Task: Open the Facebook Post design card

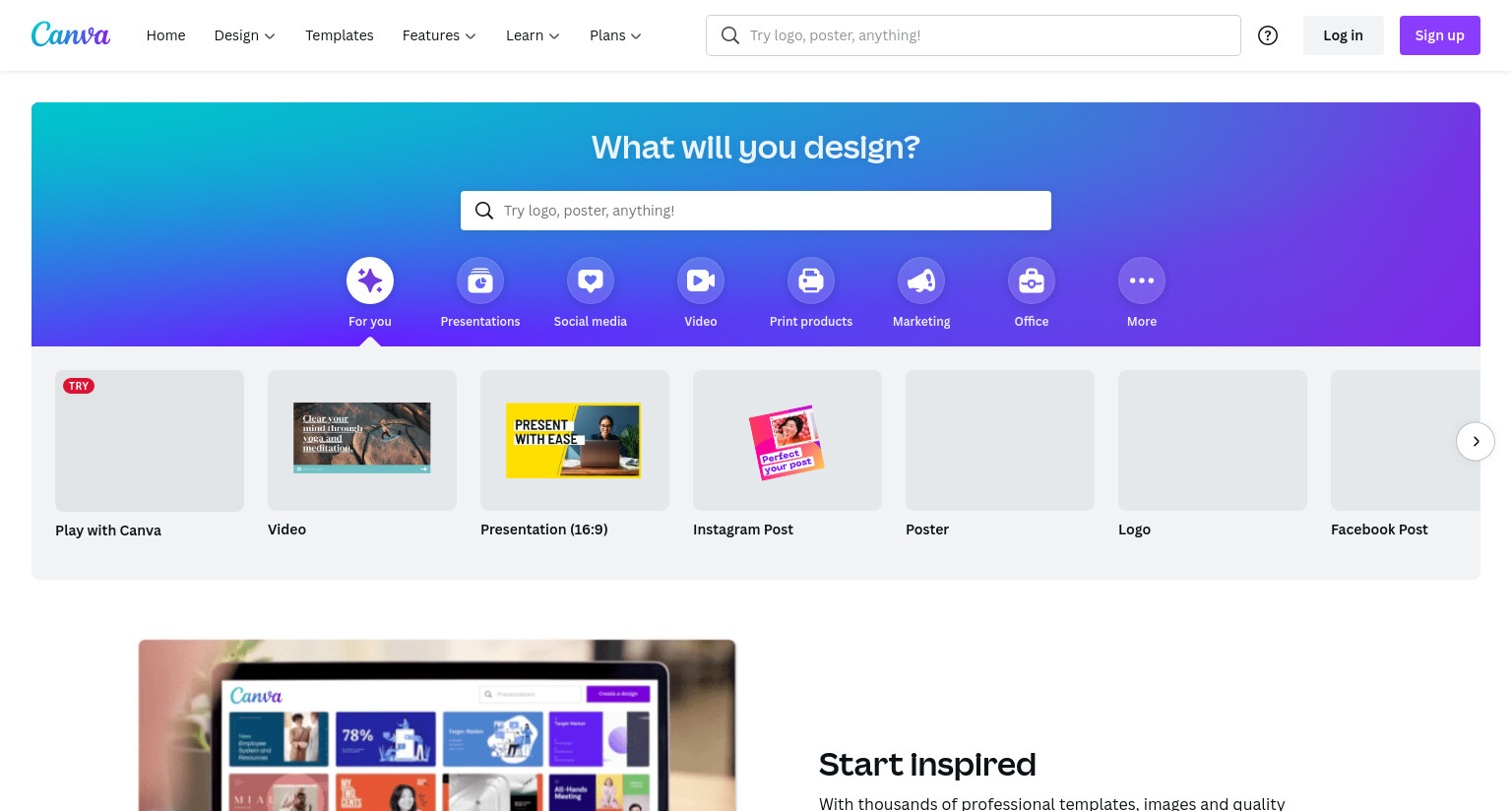Action: (1406, 440)
